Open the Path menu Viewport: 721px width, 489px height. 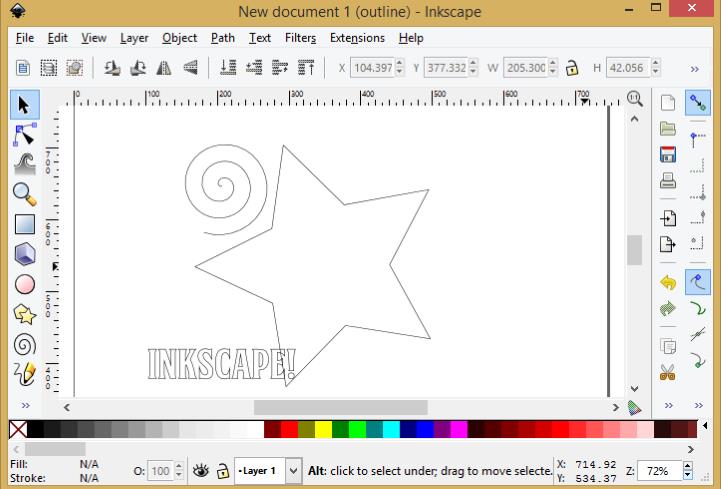pos(223,38)
